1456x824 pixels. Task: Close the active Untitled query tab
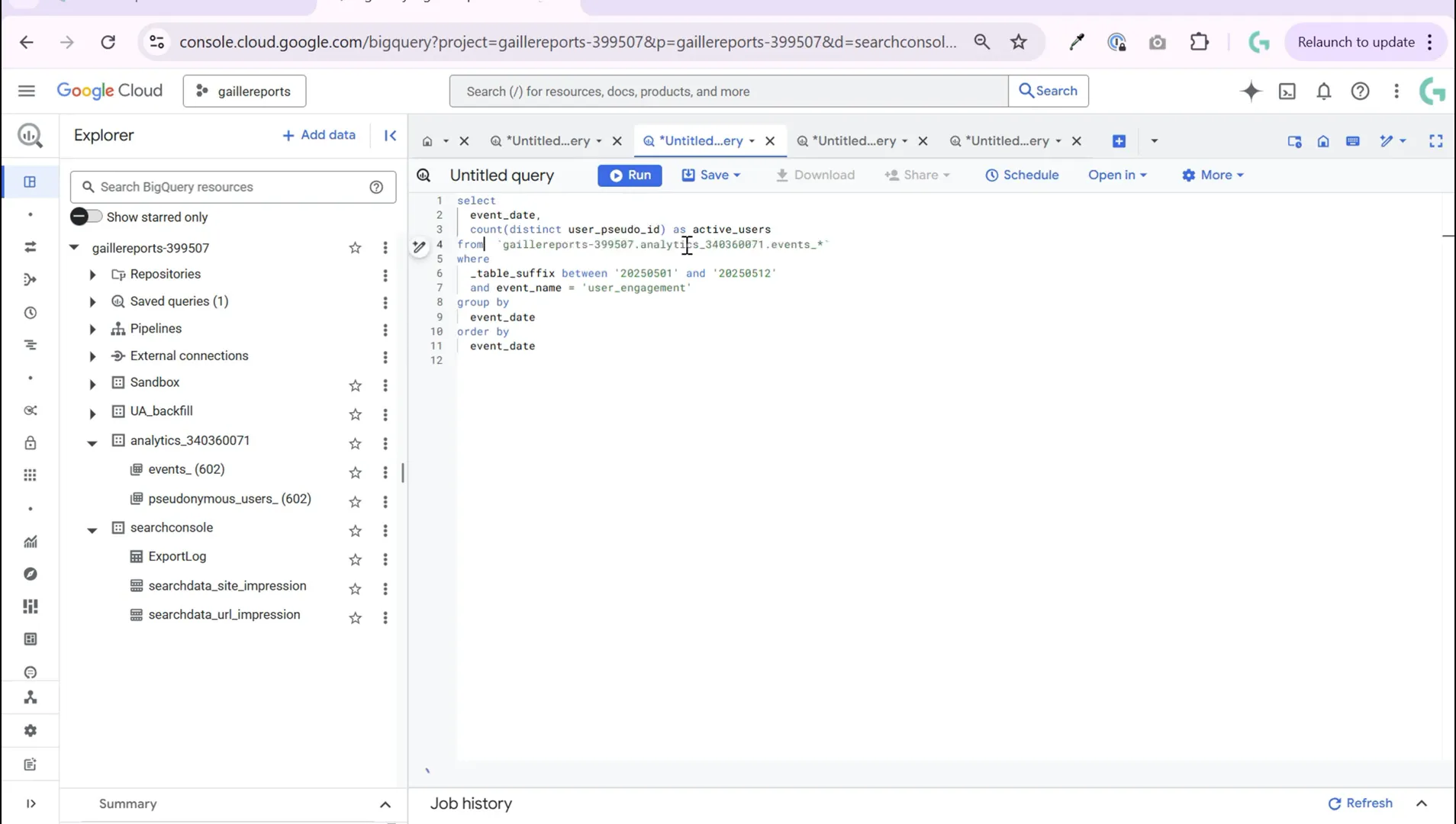point(770,141)
